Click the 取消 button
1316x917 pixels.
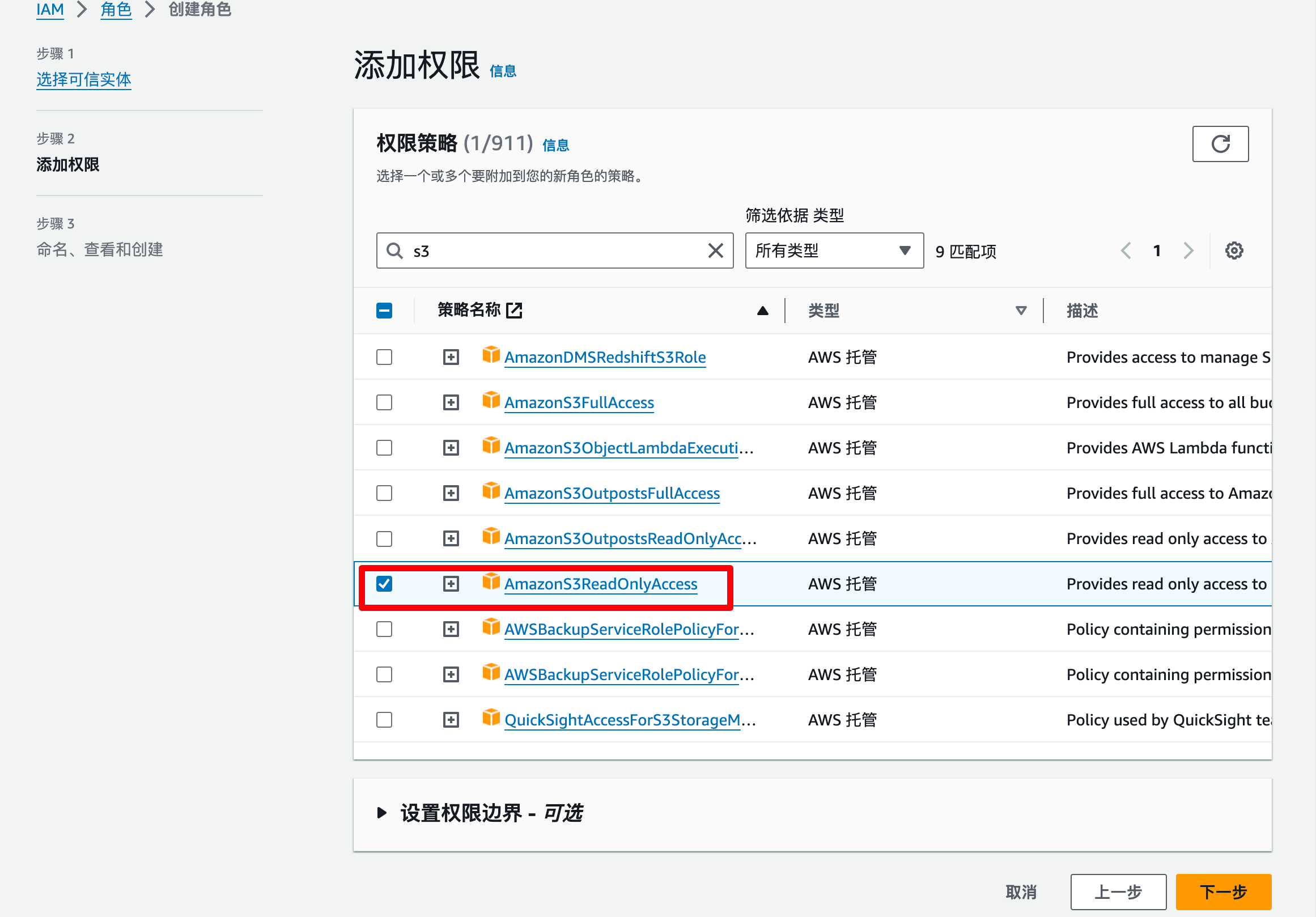click(1021, 892)
